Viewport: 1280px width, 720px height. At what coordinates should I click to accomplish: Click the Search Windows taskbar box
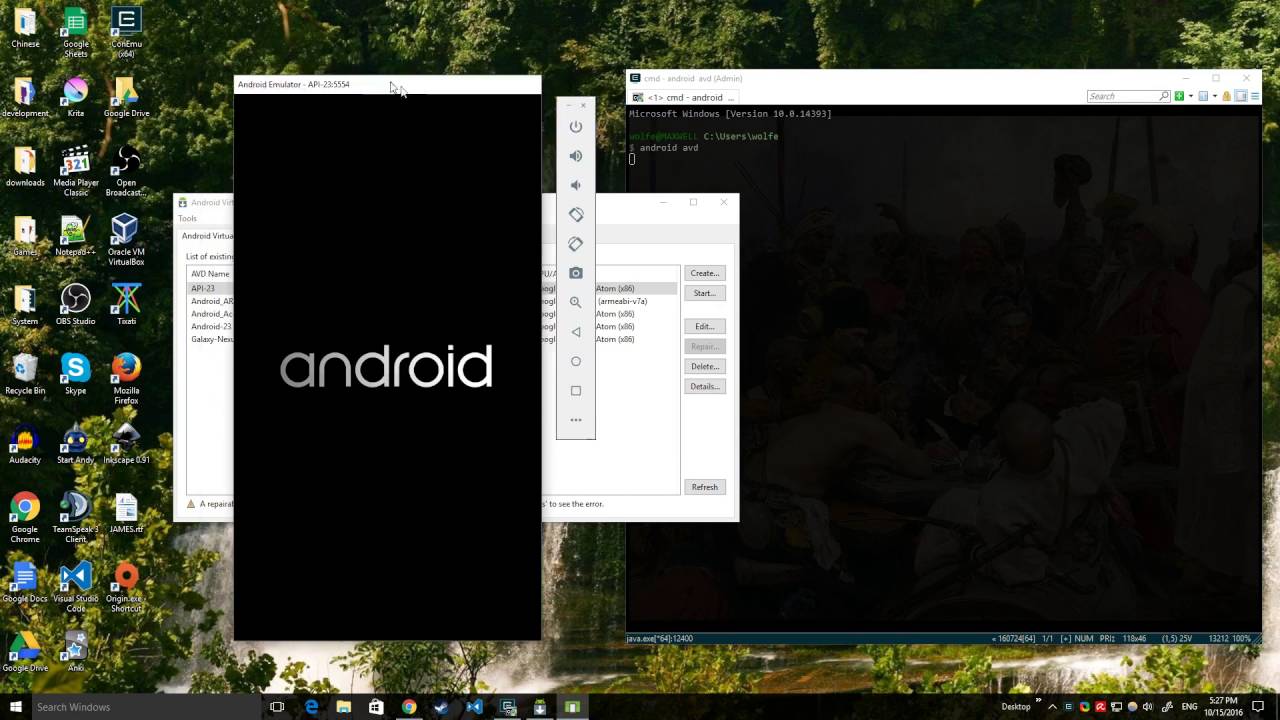144,707
